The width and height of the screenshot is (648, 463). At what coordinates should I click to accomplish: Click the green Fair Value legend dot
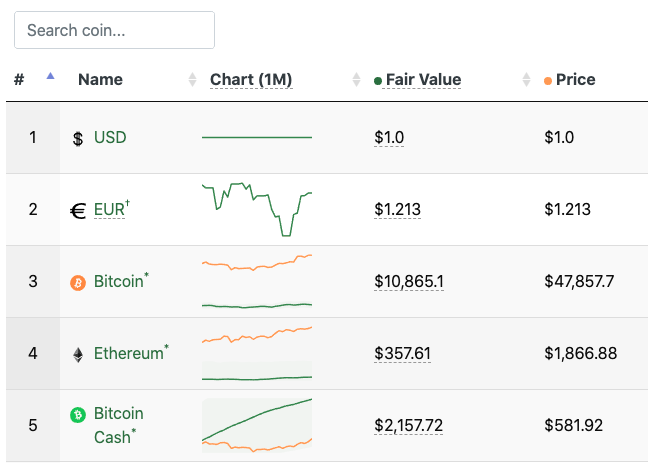point(377,81)
